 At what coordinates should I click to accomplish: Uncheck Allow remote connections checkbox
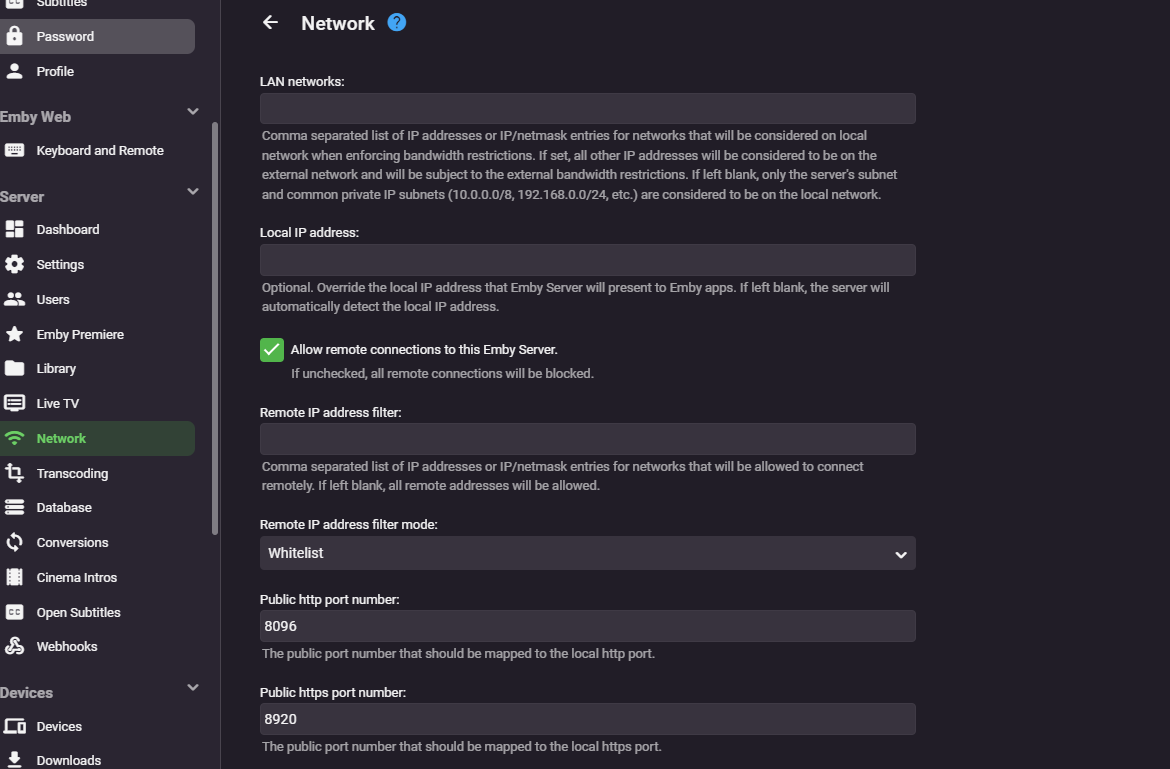(272, 349)
